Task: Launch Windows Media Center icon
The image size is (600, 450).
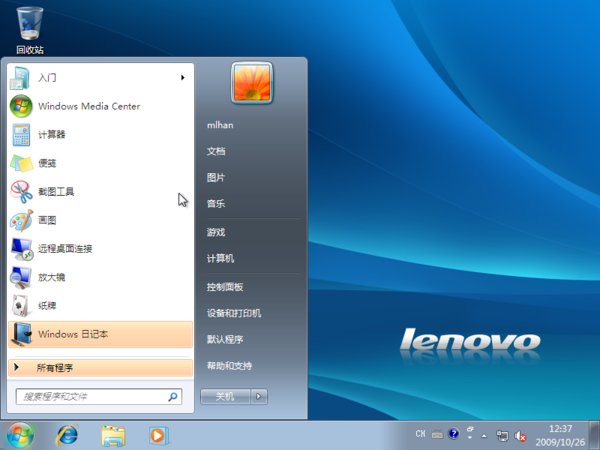Action: tap(21, 106)
